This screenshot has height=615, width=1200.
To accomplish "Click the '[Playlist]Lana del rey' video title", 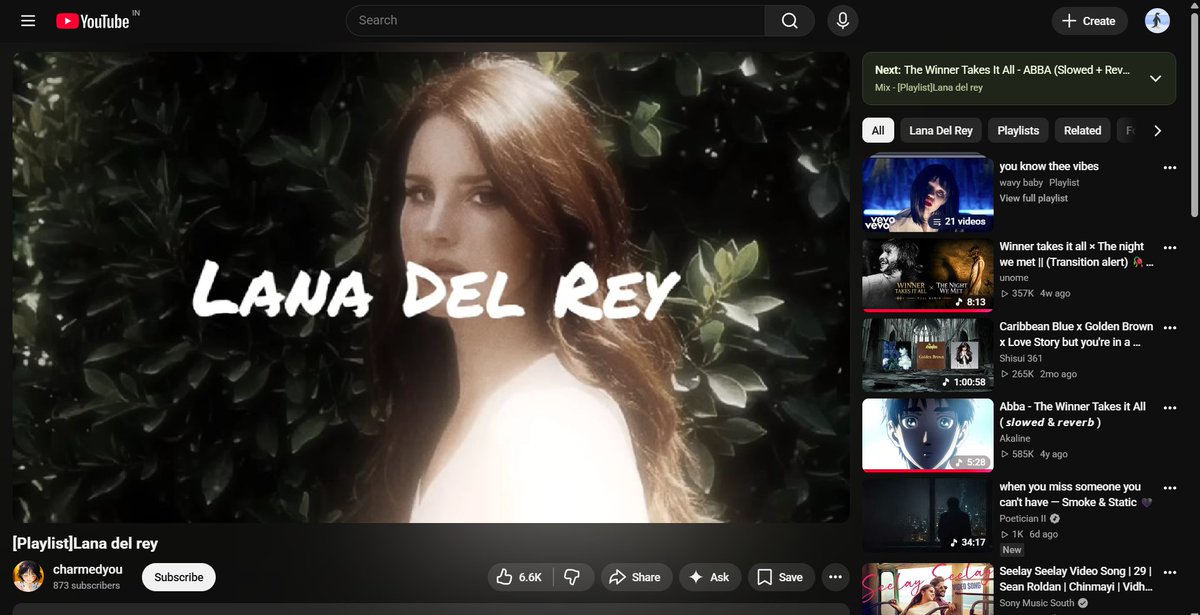I will (x=85, y=543).
